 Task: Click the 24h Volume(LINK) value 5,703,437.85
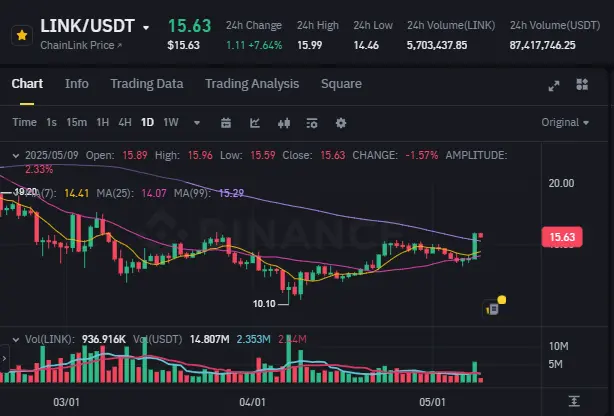437,45
